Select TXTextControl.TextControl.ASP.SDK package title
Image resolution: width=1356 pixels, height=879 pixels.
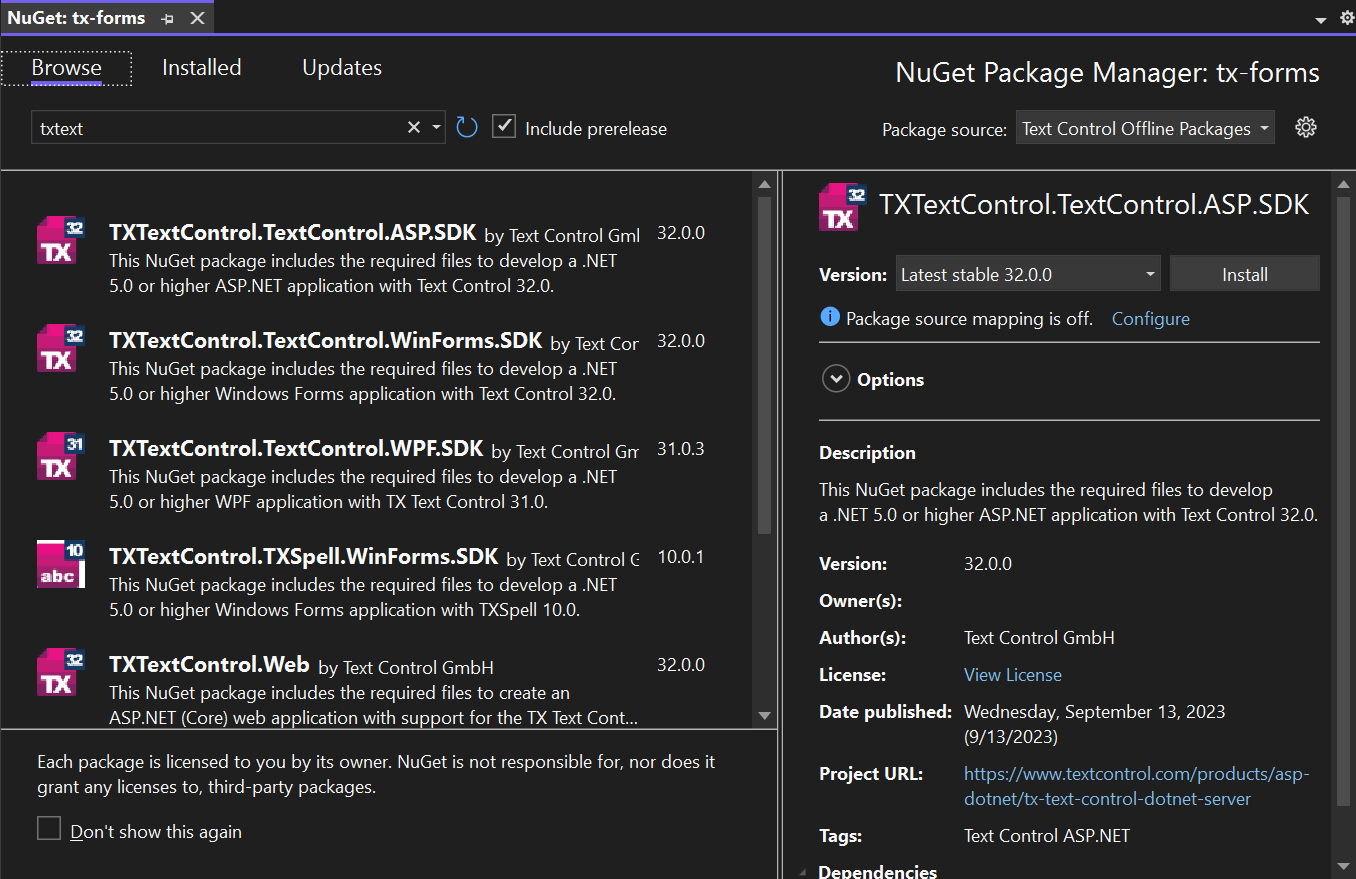click(x=292, y=232)
